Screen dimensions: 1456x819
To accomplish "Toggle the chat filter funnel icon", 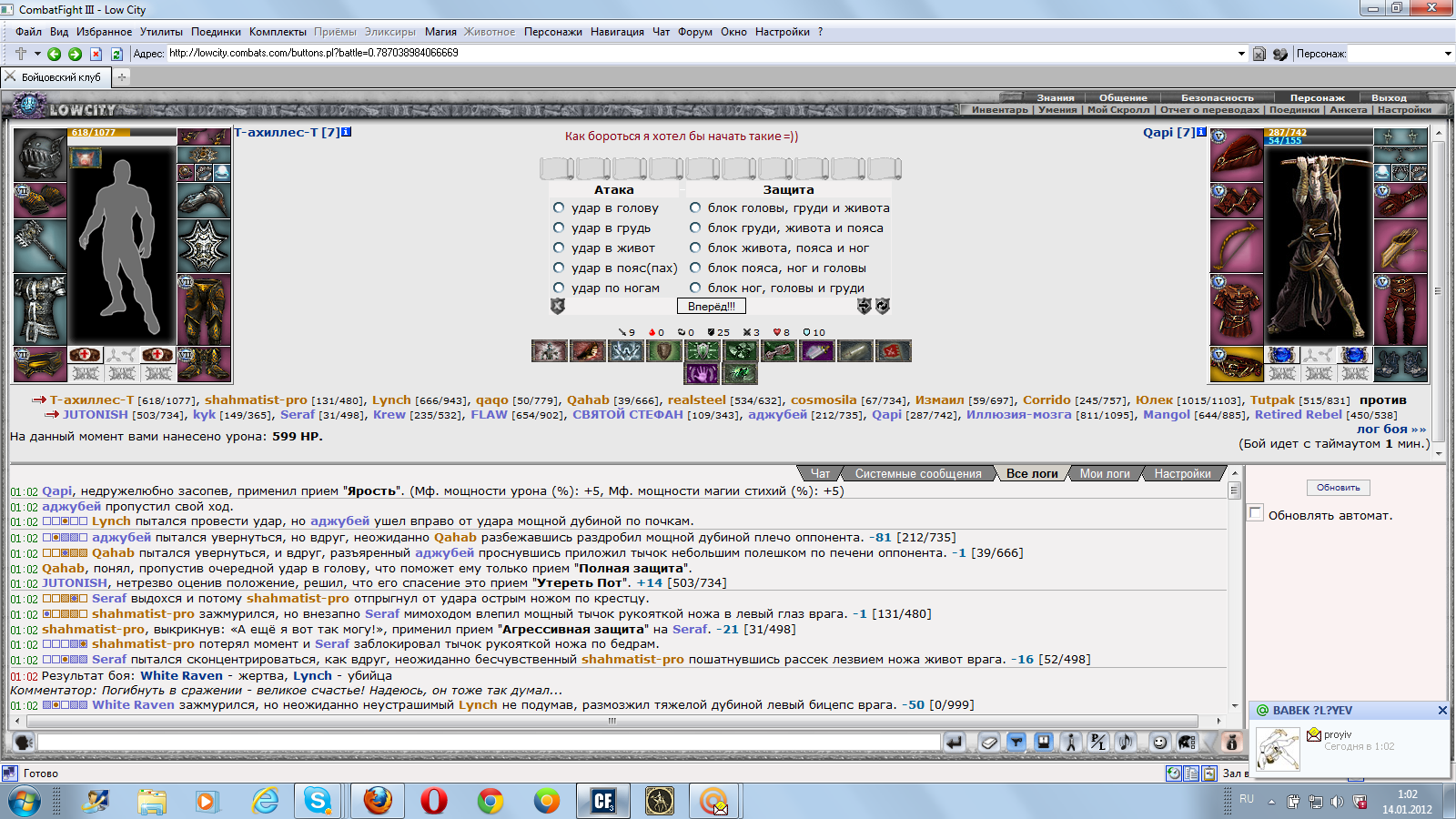I will (x=1016, y=743).
